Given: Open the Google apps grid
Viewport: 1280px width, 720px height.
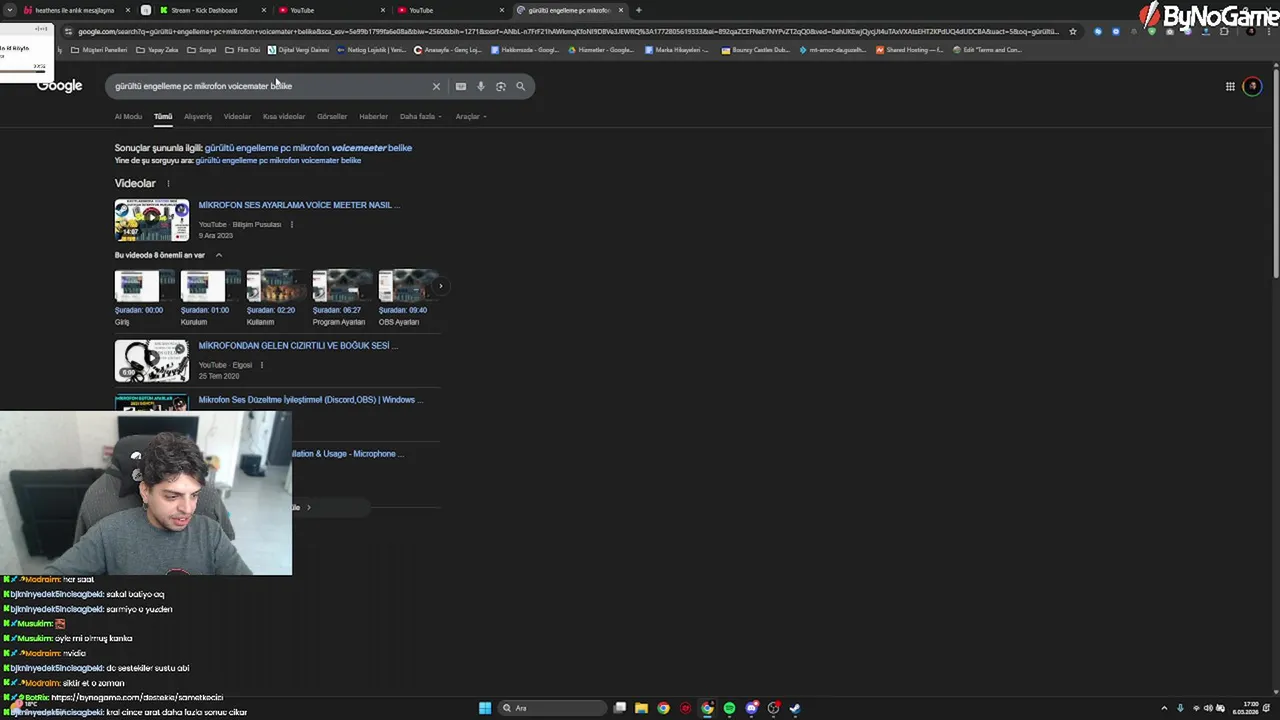Looking at the screenshot, I should (x=1230, y=86).
